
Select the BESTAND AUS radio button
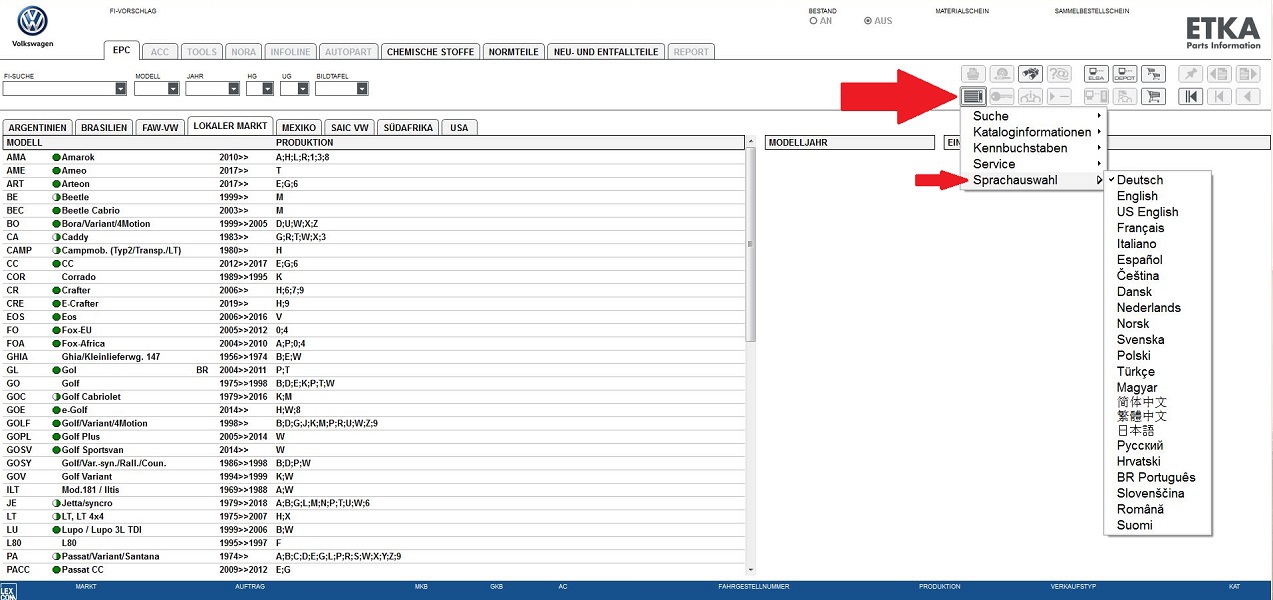coord(867,21)
